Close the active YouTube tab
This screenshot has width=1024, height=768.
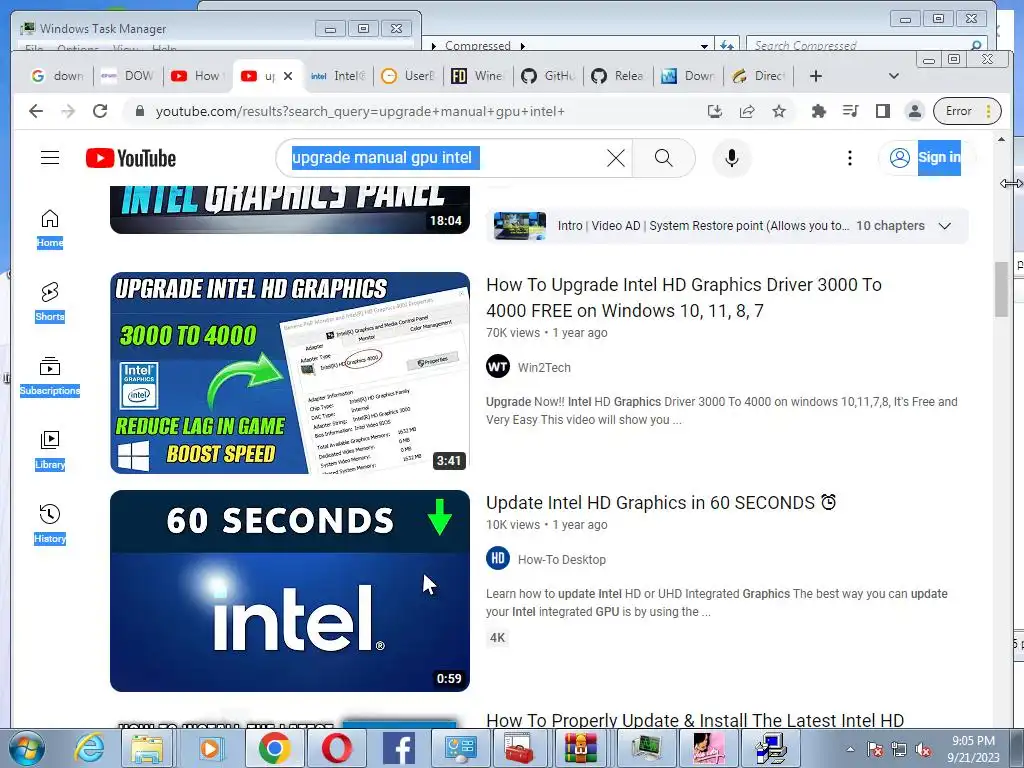(x=288, y=76)
